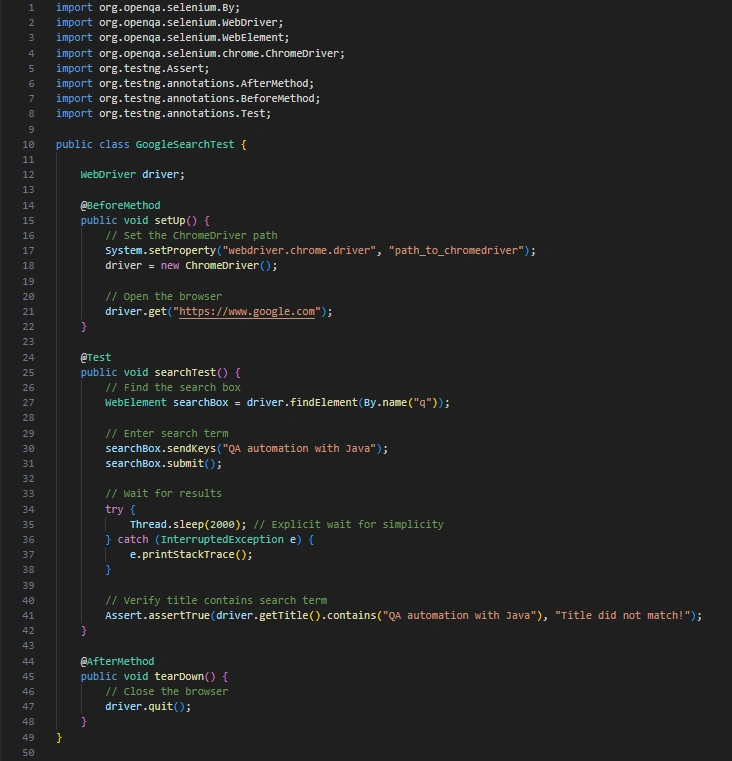Click line number 25 in the gutter
The height and width of the screenshot is (761, 732).
28,373
